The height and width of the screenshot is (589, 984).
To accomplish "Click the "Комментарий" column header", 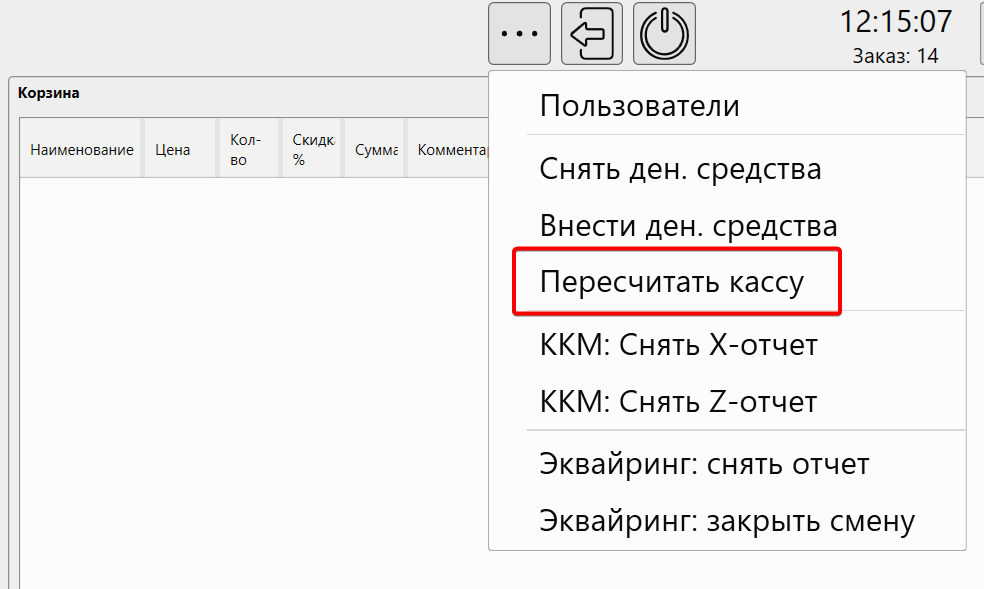I will tap(448, 148).
